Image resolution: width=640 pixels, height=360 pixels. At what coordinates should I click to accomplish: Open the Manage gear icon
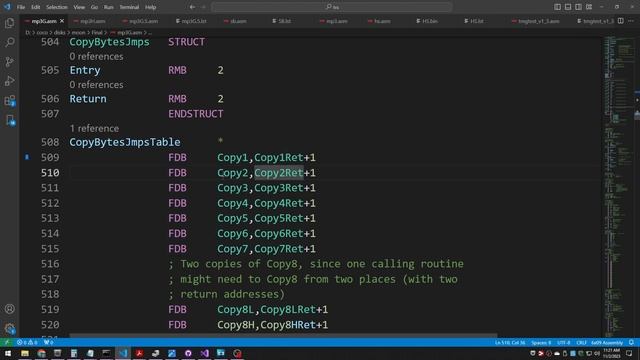coord(9,329)
